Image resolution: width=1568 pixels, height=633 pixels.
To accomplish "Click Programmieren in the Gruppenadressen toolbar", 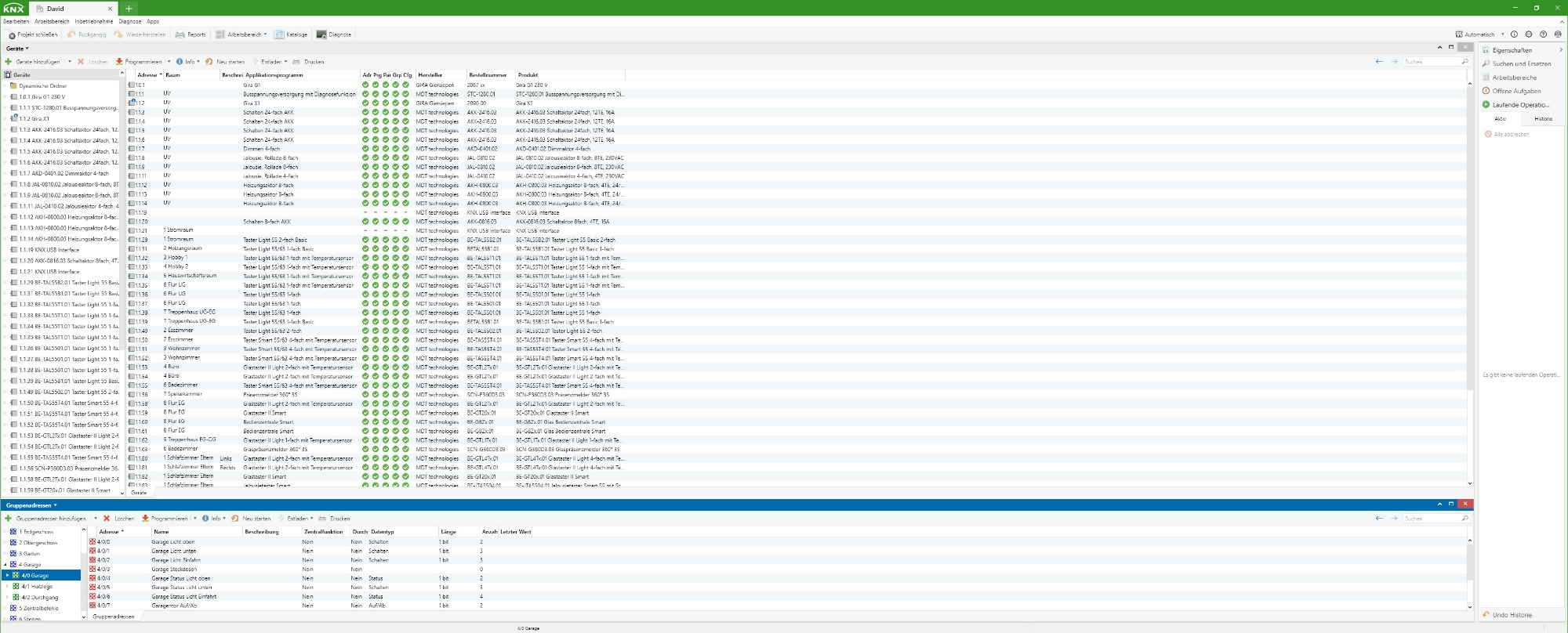I will [x=165, y=519].
